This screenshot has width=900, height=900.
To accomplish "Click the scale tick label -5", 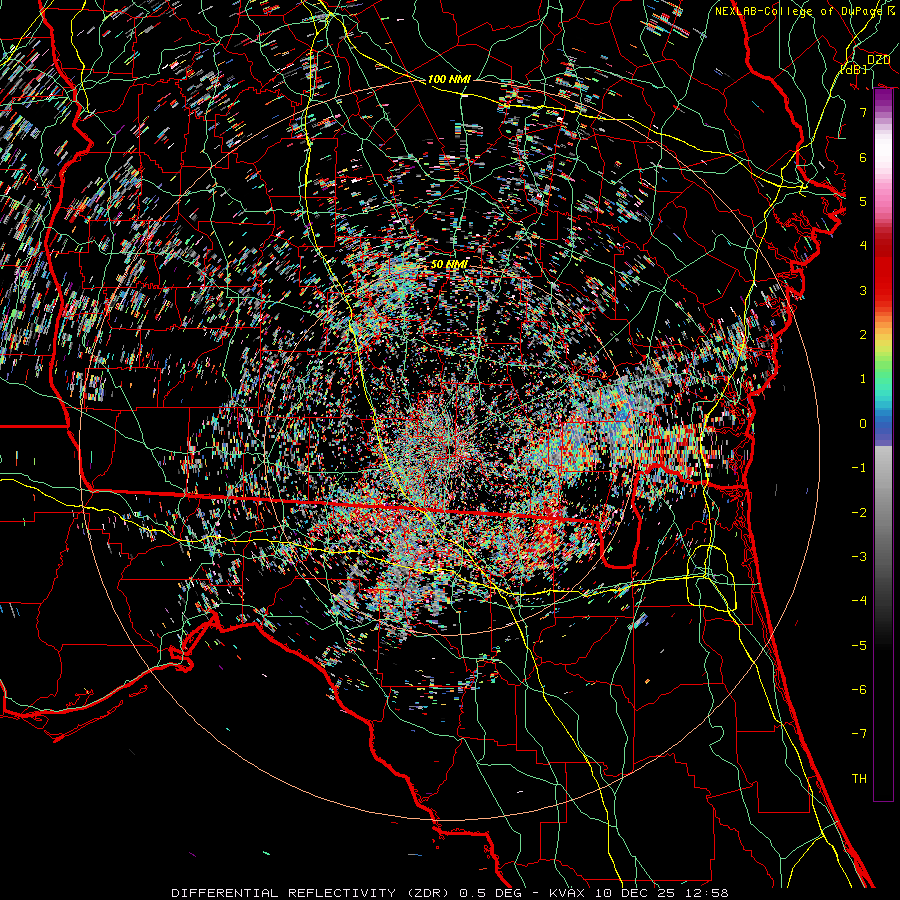I will 859,646.
